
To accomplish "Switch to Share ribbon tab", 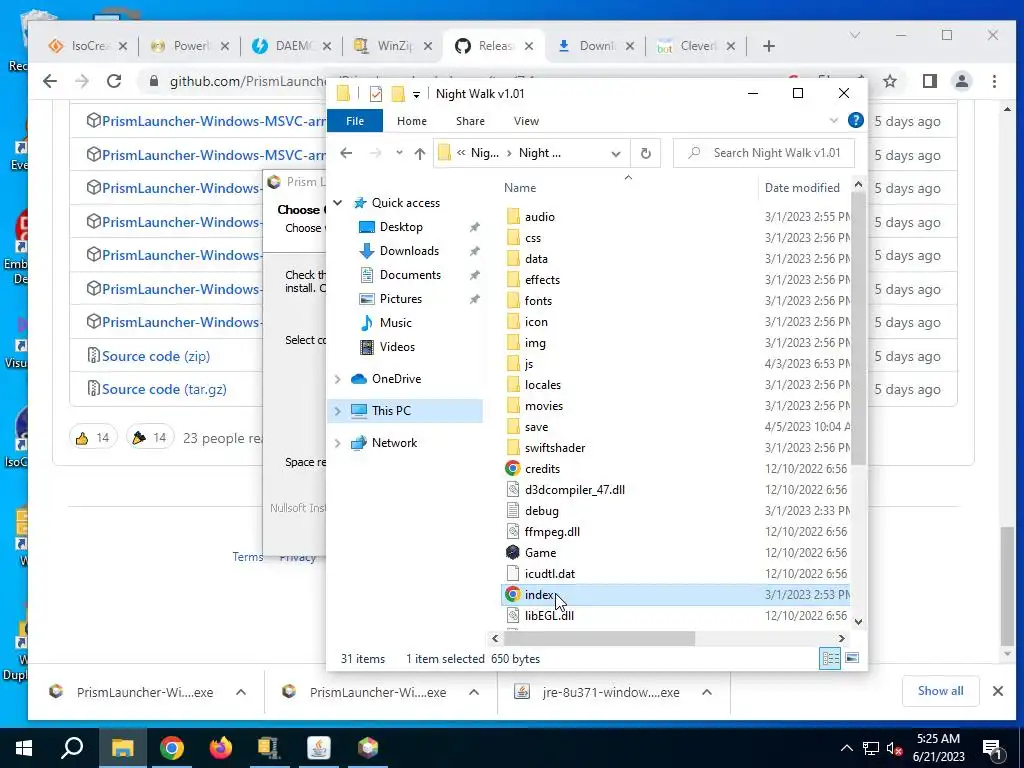I will [470, 121].
